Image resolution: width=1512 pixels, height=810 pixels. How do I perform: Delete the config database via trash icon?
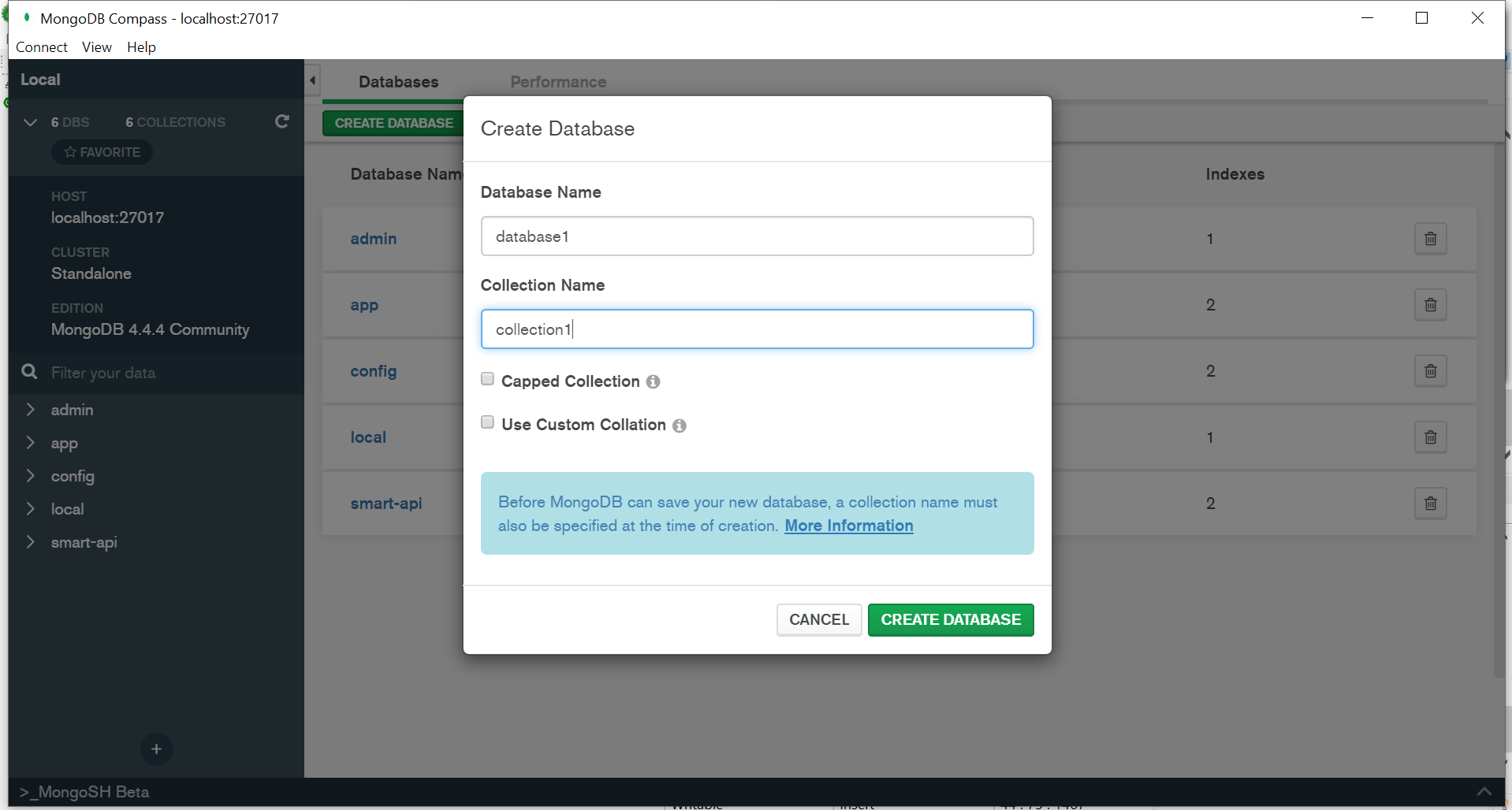tap(1431, 371)
